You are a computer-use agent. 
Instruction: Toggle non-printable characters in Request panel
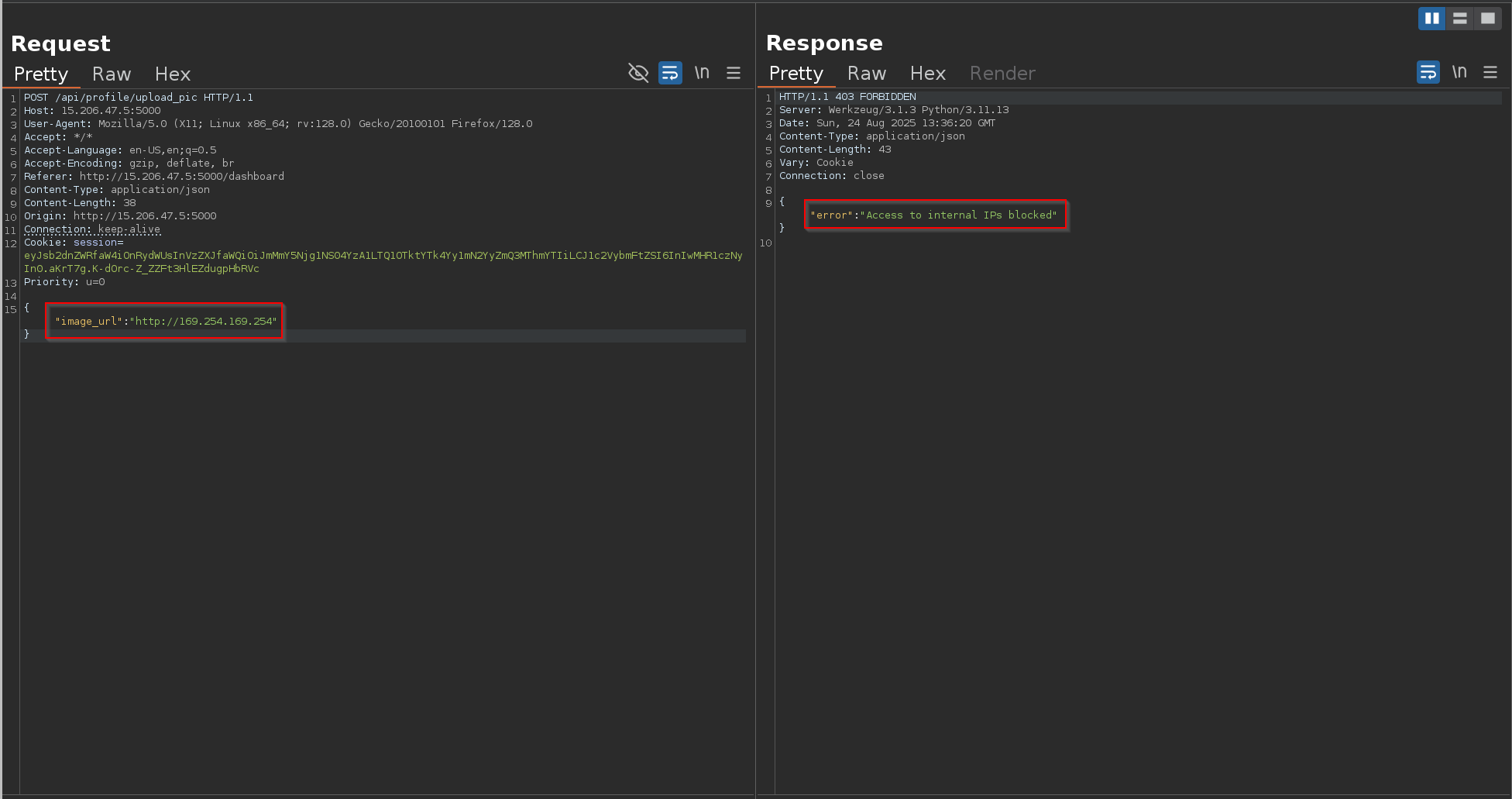(702, 73)
